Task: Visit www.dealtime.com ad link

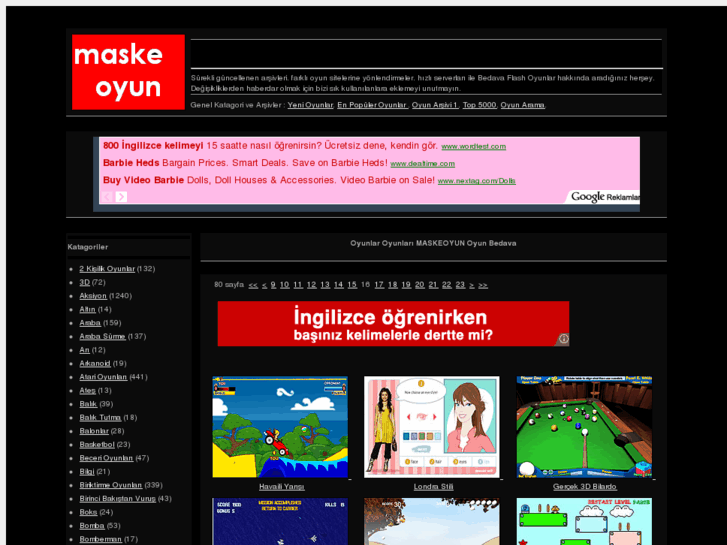Action: [422, 164]
